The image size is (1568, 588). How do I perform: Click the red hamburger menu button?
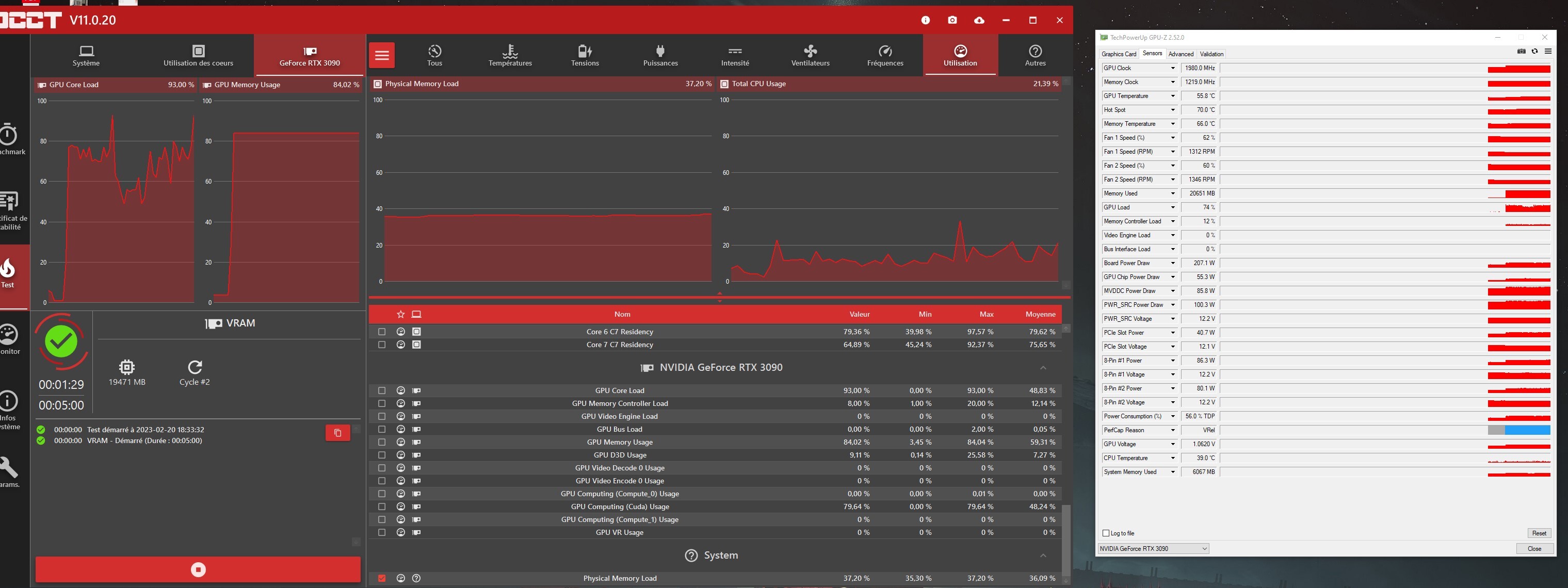[382, 55]
